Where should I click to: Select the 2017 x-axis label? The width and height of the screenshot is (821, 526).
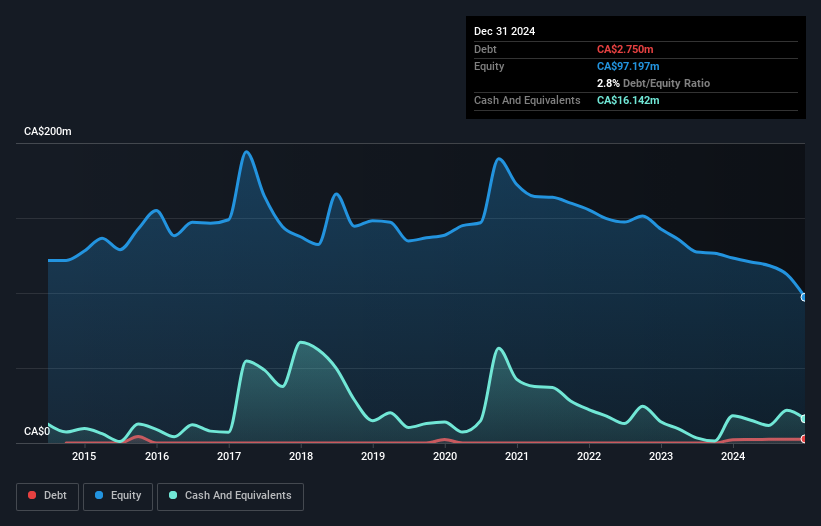pos(229,456)
